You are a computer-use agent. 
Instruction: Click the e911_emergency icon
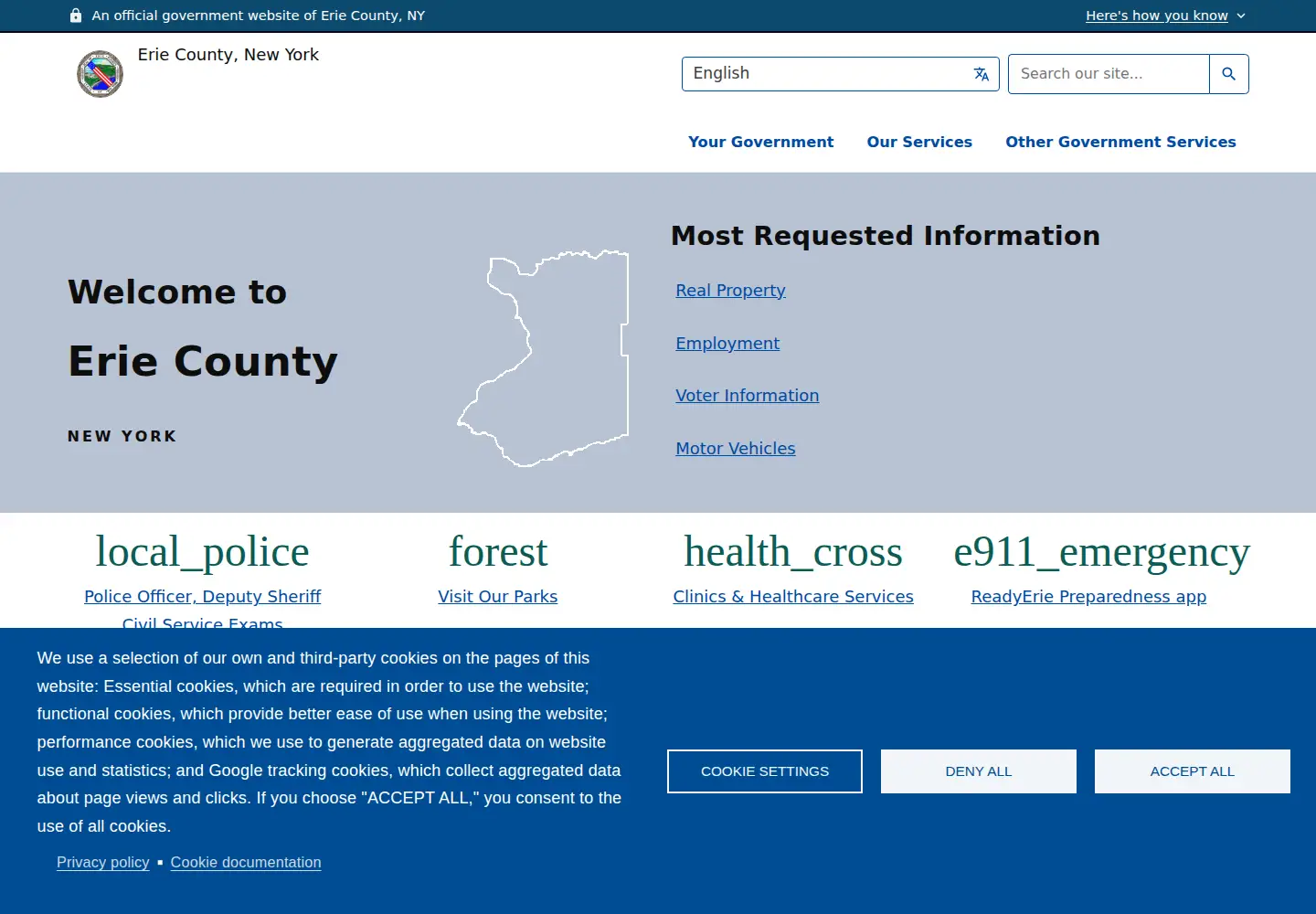[1101, 552]
